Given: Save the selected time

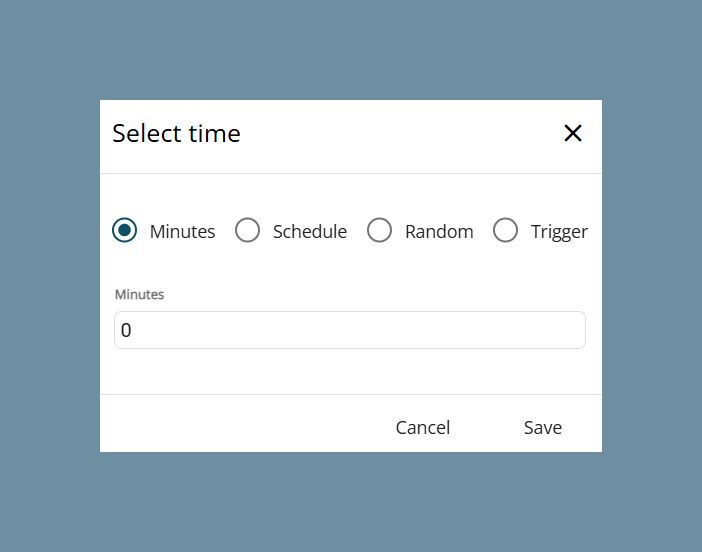Looking at the screenshot, I should (x=543, y=428).
